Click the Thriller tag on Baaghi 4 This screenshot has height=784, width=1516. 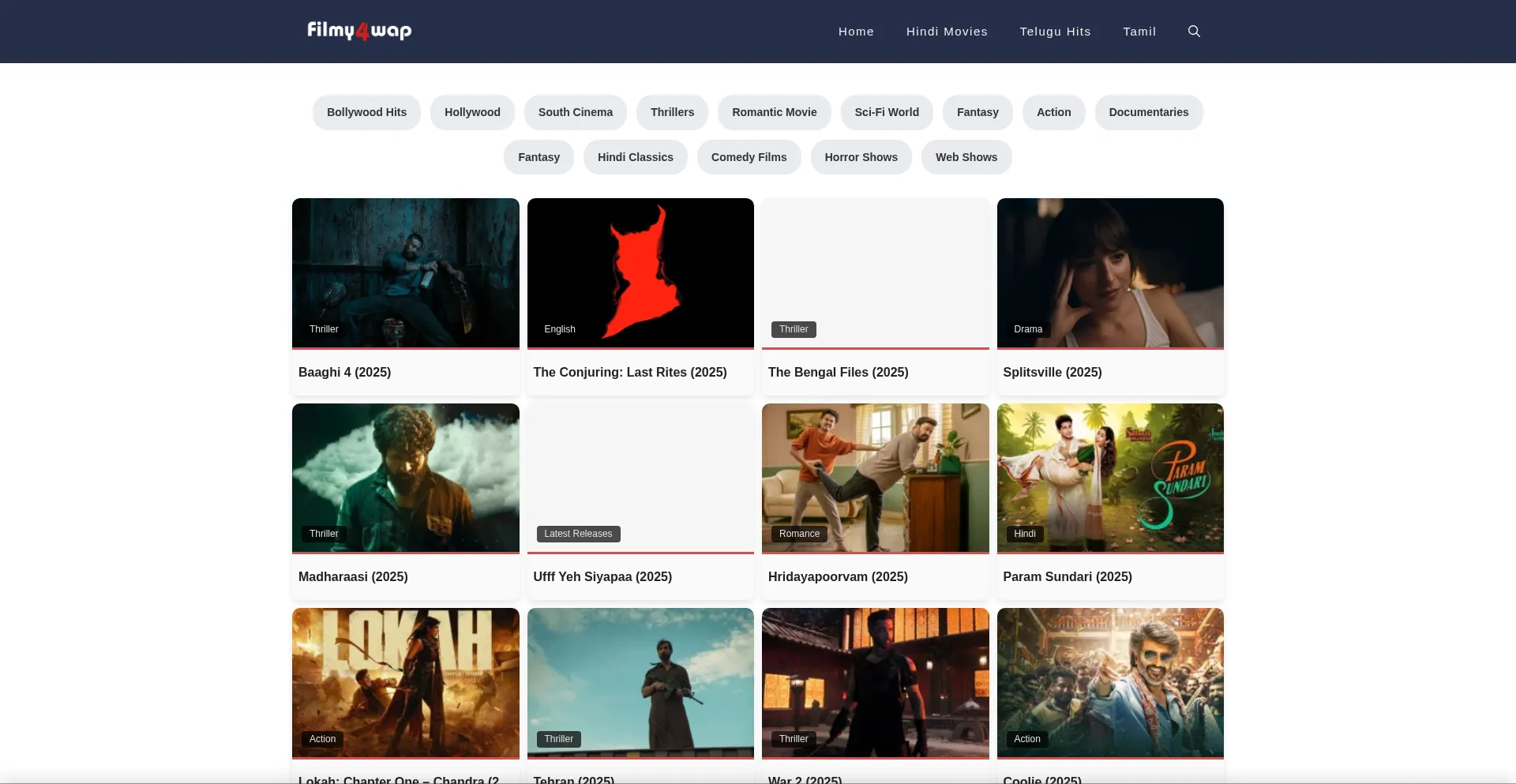[x=324, y=329]
